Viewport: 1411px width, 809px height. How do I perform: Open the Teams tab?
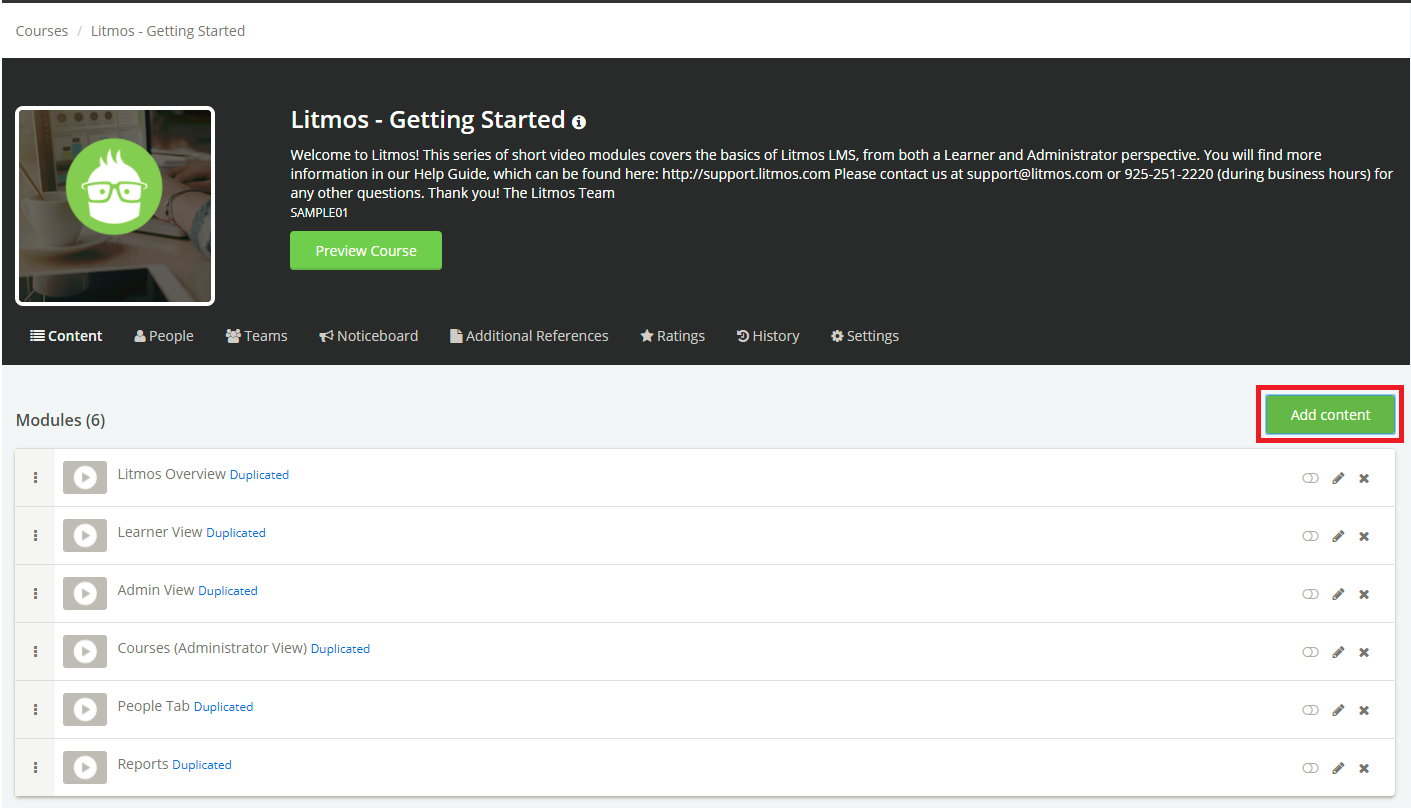pyautogui.click(x=257, y=336)
